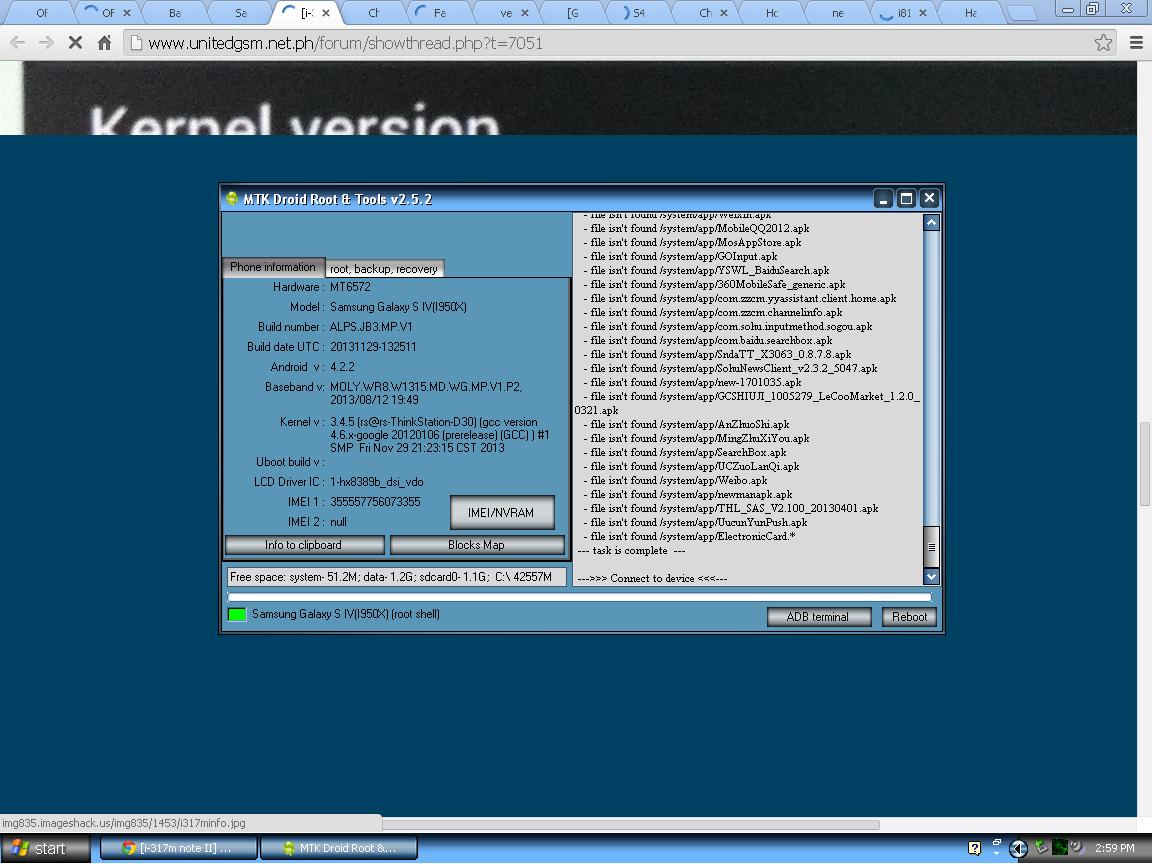Click the page horizontal scrollbar
Image resolution: width=1152 pixels, height=864 pixels.
pyautogui.click(x=630, y=824)
